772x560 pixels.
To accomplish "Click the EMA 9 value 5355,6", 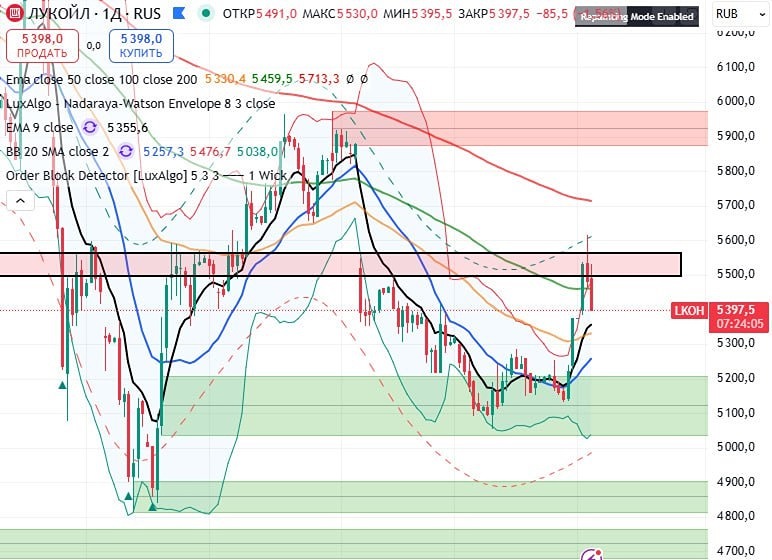I will tap(128, 128).
